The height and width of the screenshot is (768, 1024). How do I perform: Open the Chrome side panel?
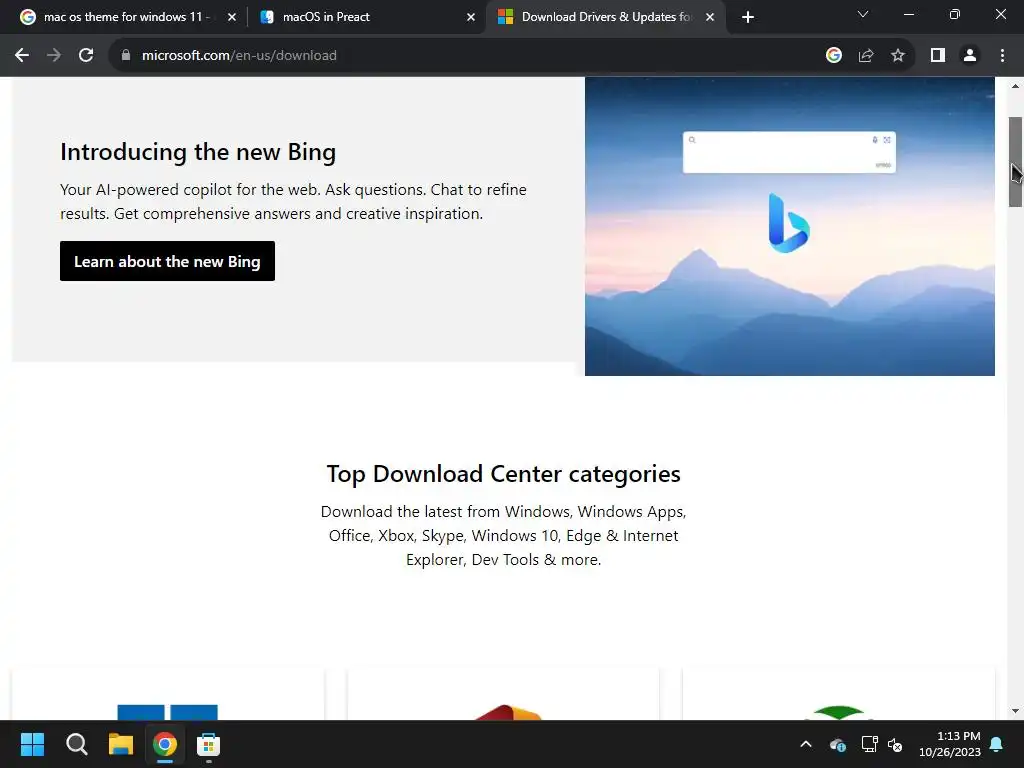(x=938, y=56)
